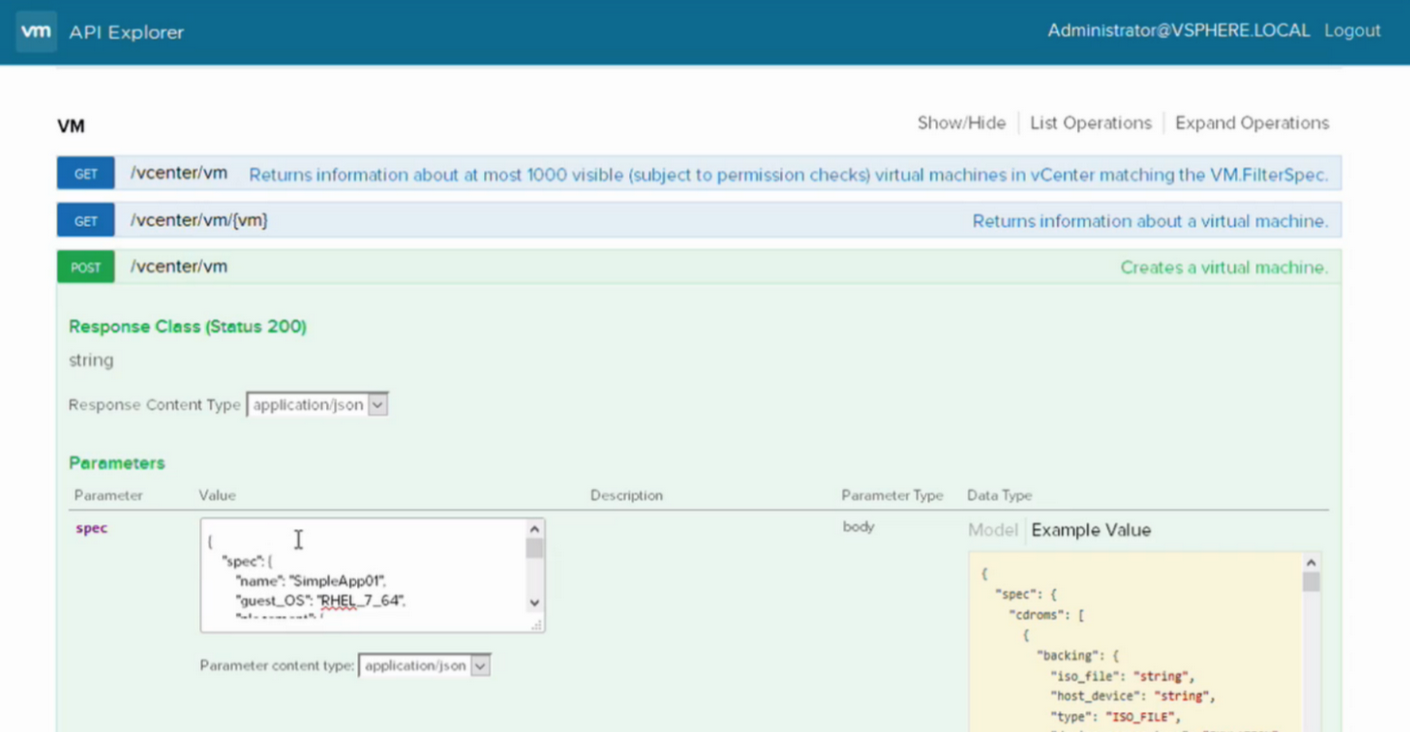Click the "cdroms" key in example

click(1038, 615)
